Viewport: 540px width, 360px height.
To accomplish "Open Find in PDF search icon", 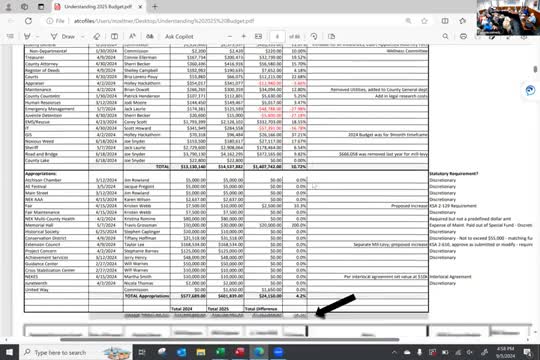I will 445,36.
